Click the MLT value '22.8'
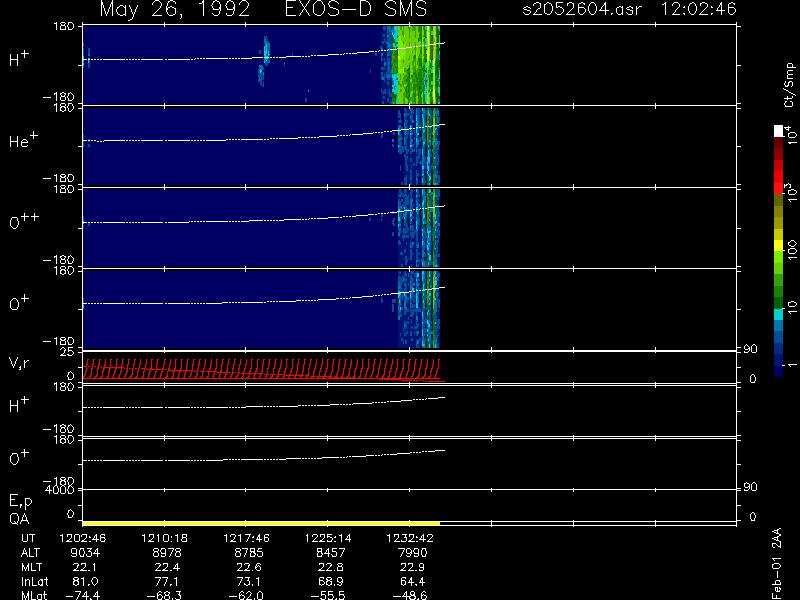The width and height of the screenshot is (800, 600). pyautogui.click(x=330, y=567)
